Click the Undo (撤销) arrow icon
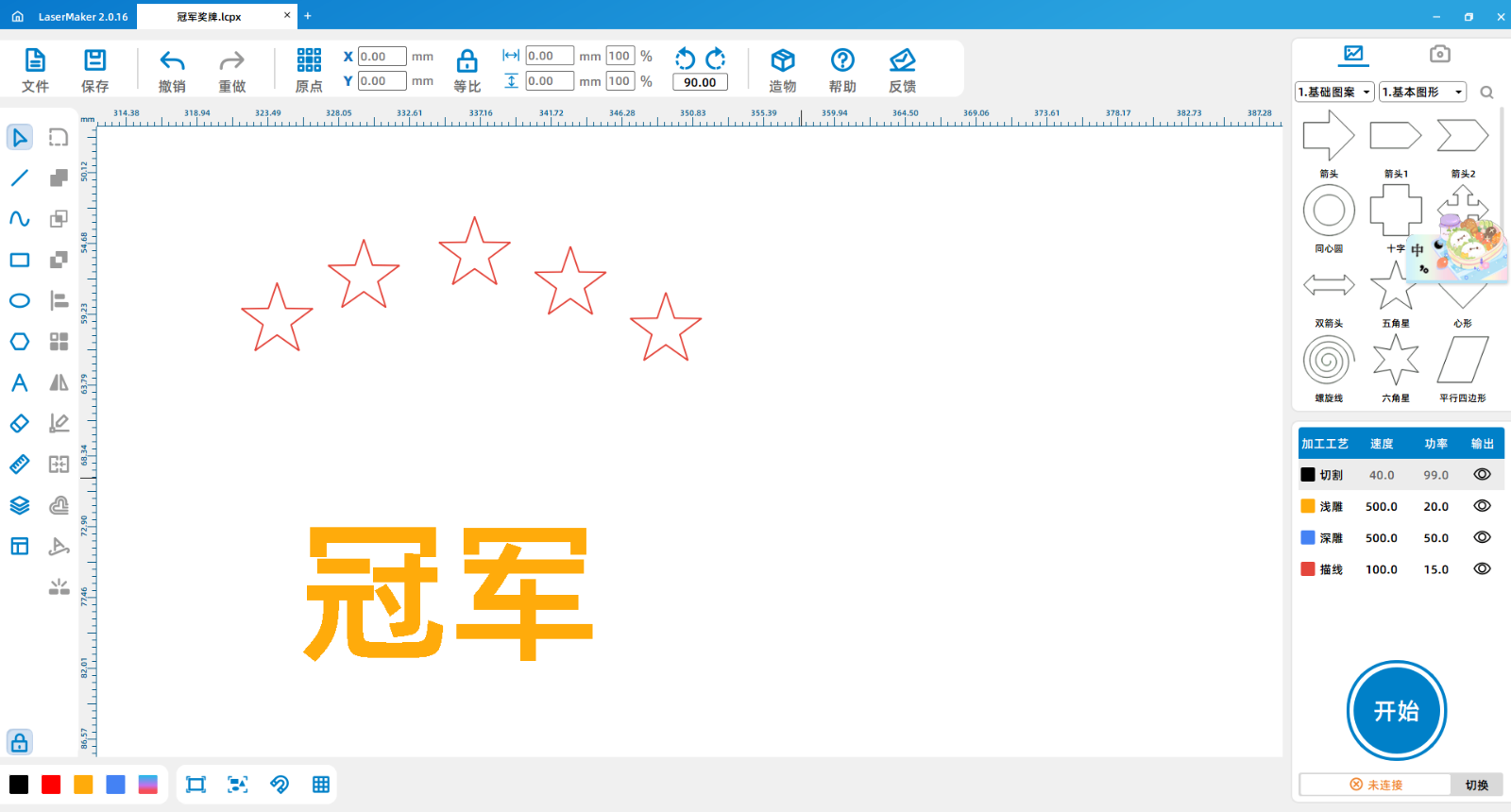The image size is (1511, 812). coord(172,61)
